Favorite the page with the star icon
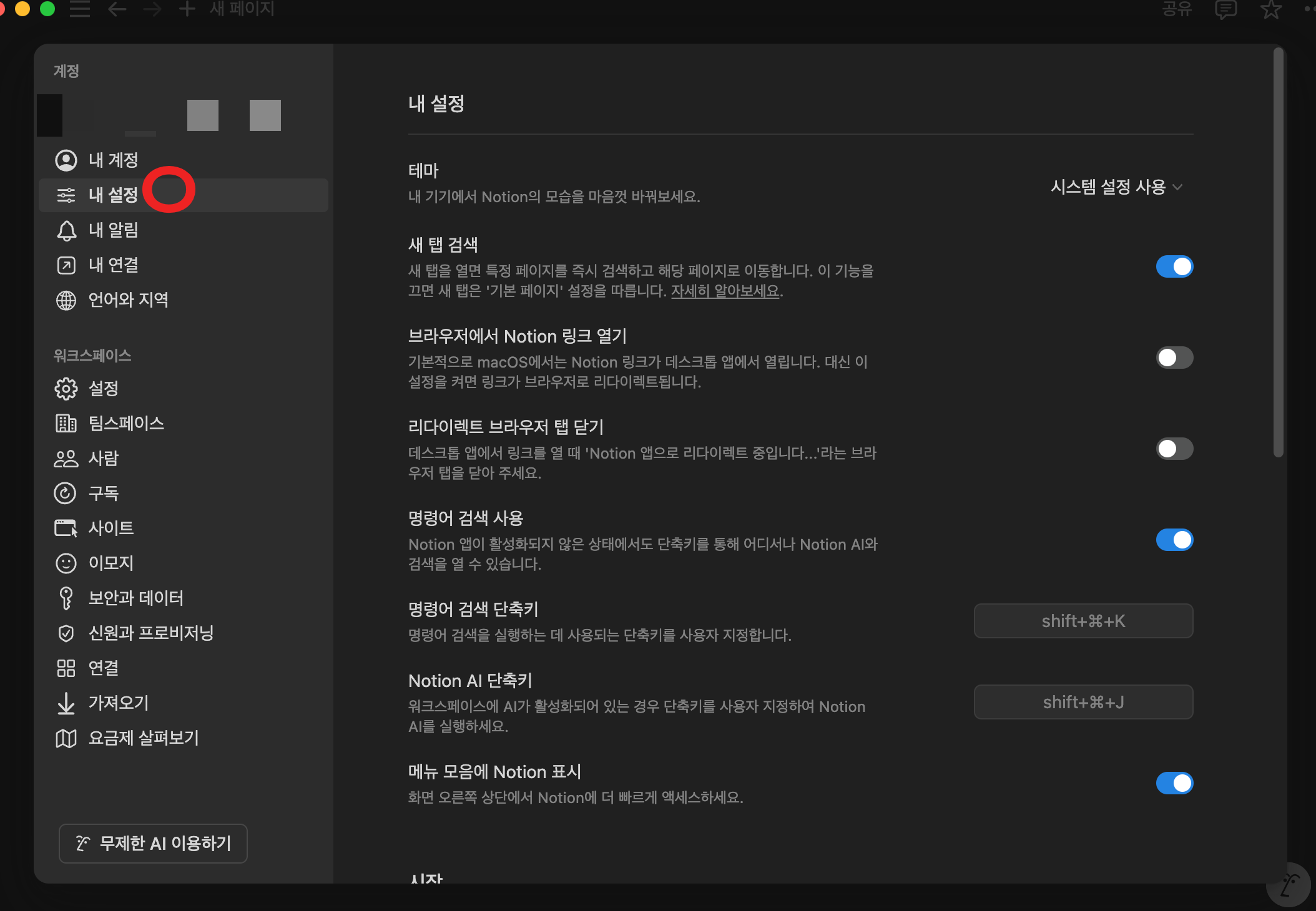The width and height of the screenshot is (1316, 911). coord(1271,9)
